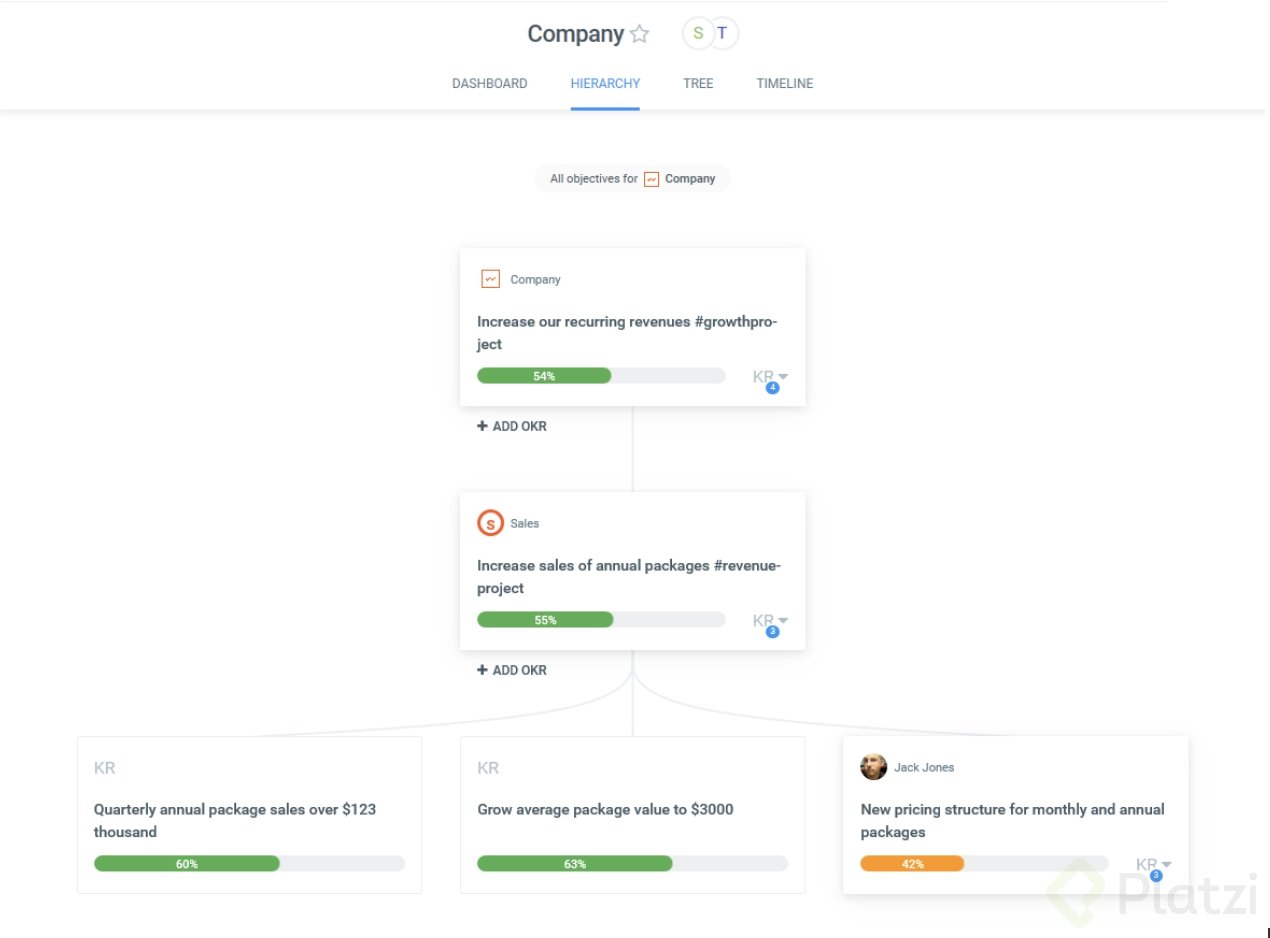
Task: Click the Company icon on the top card
Action: [x=490, y=279]
